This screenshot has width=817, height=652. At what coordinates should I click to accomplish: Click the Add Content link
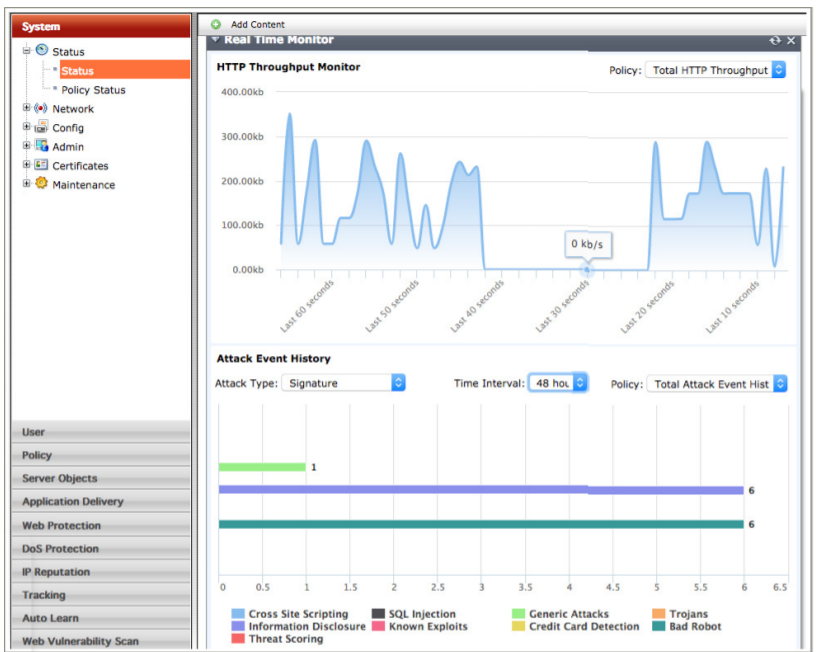(258, 24)
